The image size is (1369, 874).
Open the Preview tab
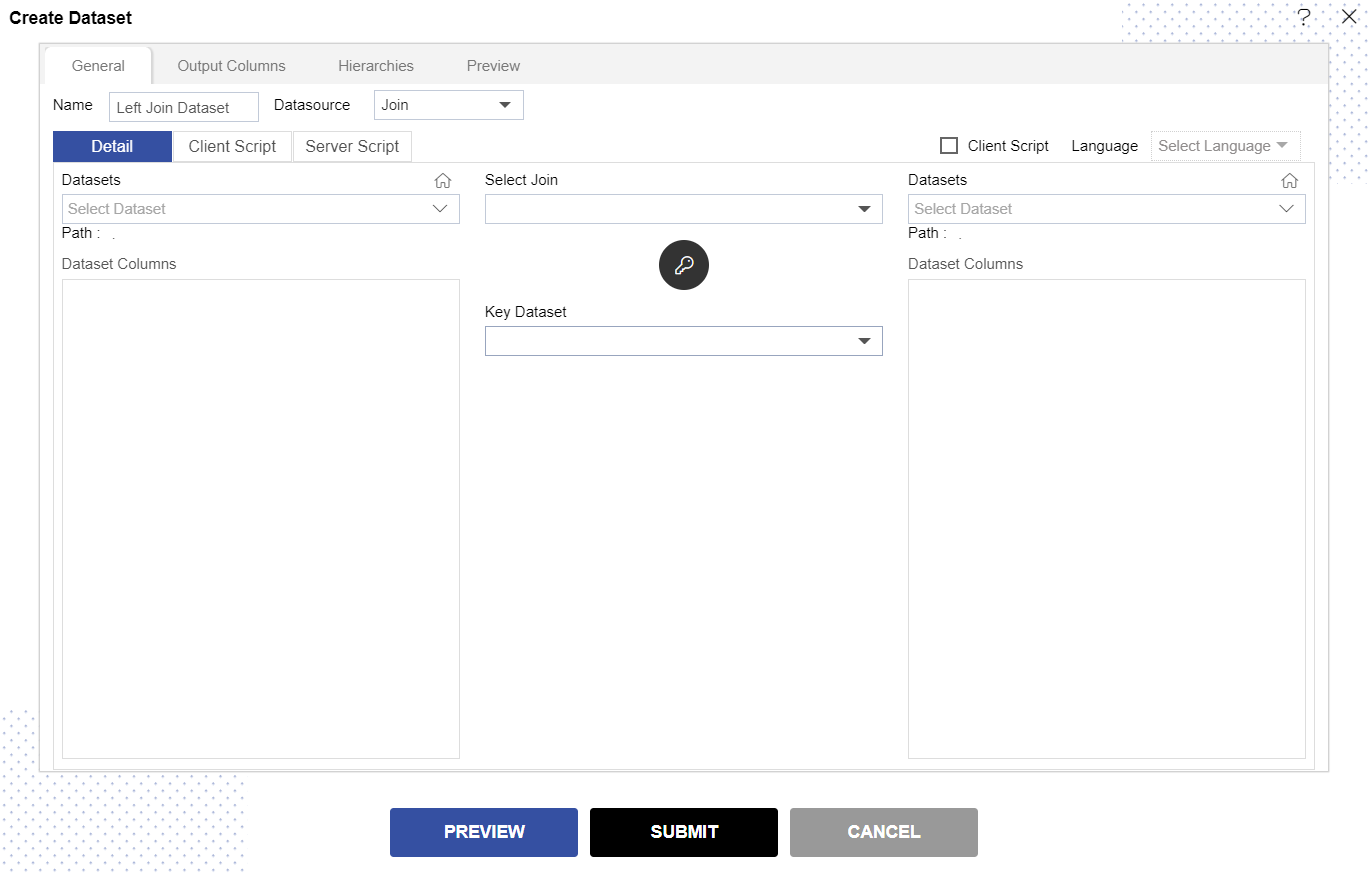(x=493, y=66)
